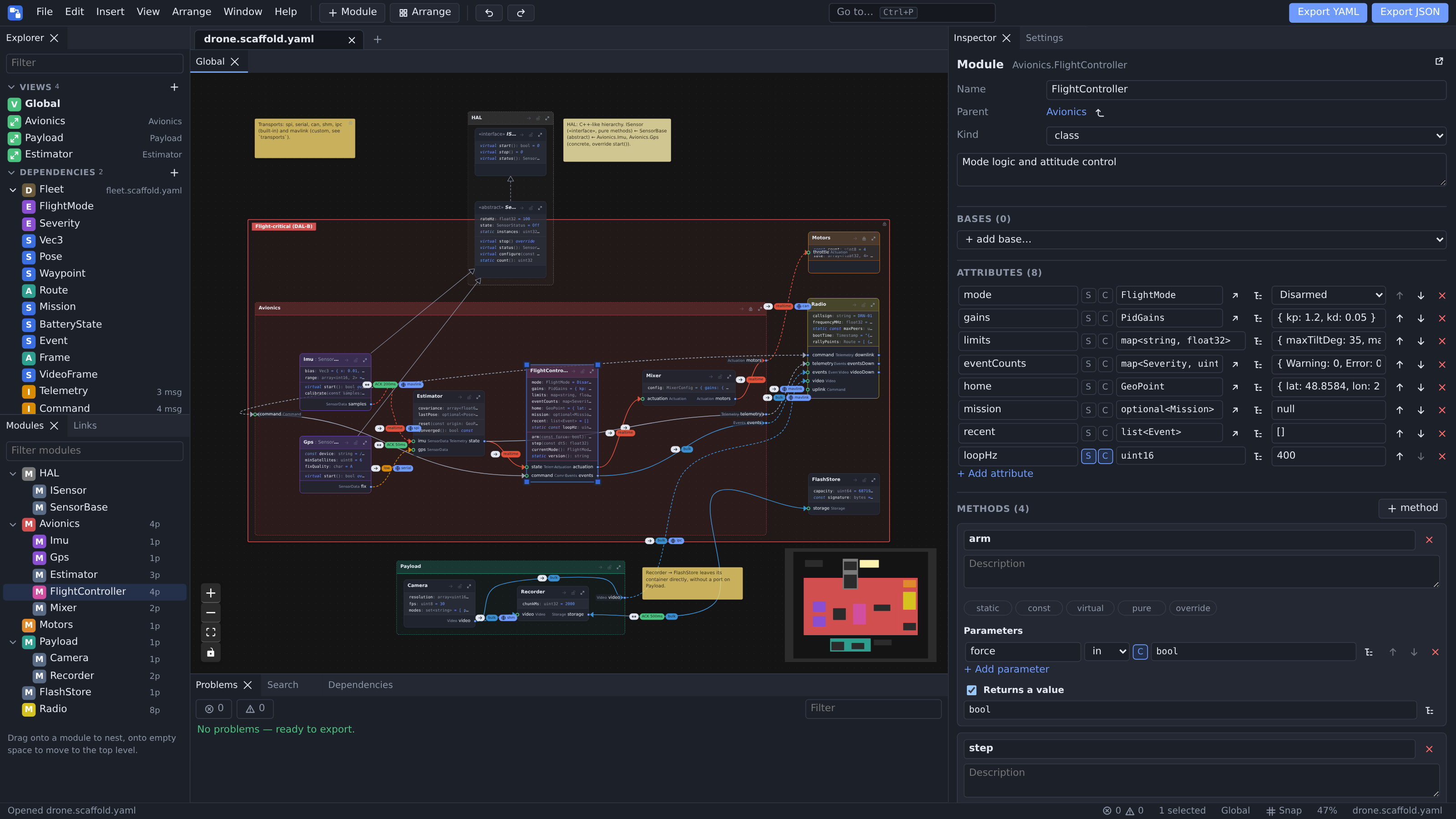Collapse the Avionics module tree node
The image size is (1456, 819).
12,524
